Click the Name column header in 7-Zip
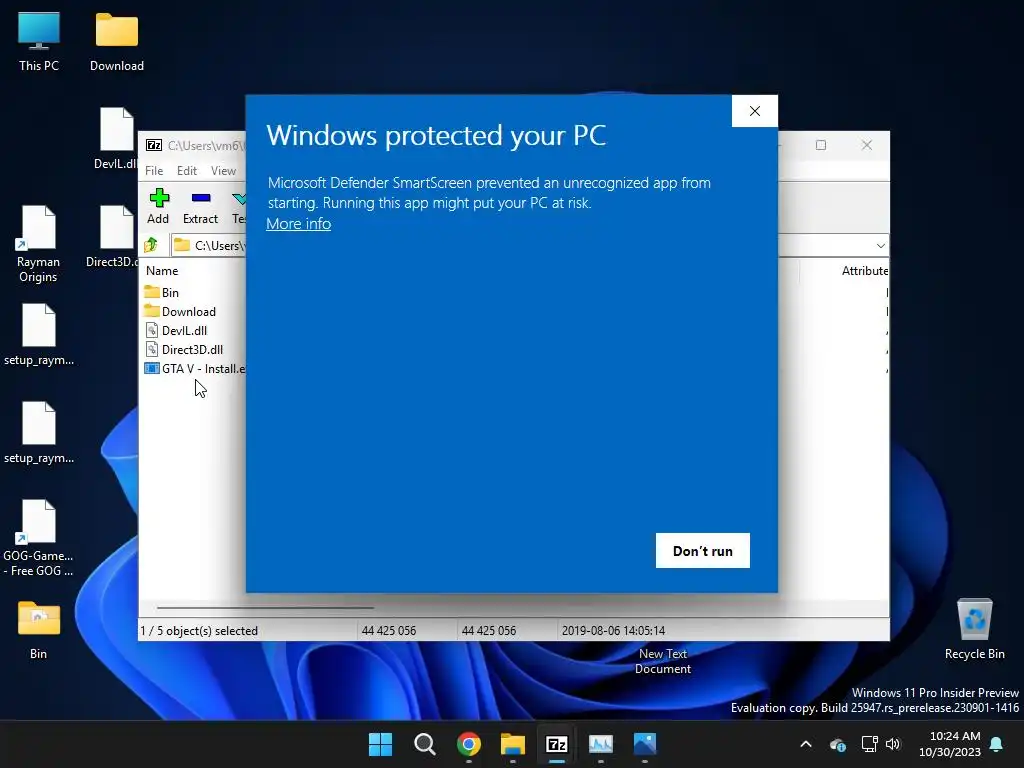This screenshot has width=1024, height=768. (x=162, y=270)
